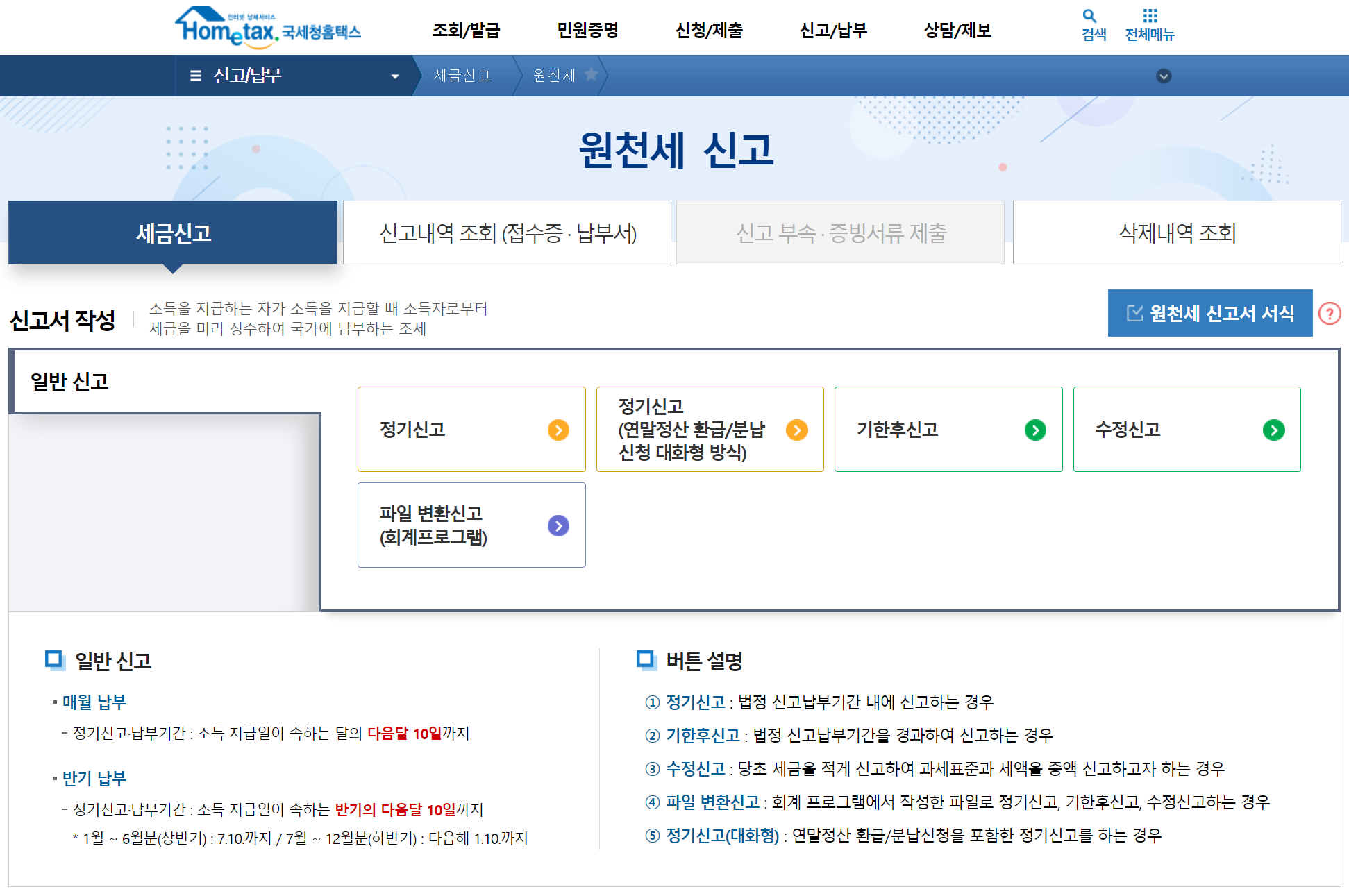Open the 조회/발급 top menu

click(x=466, y=31)
